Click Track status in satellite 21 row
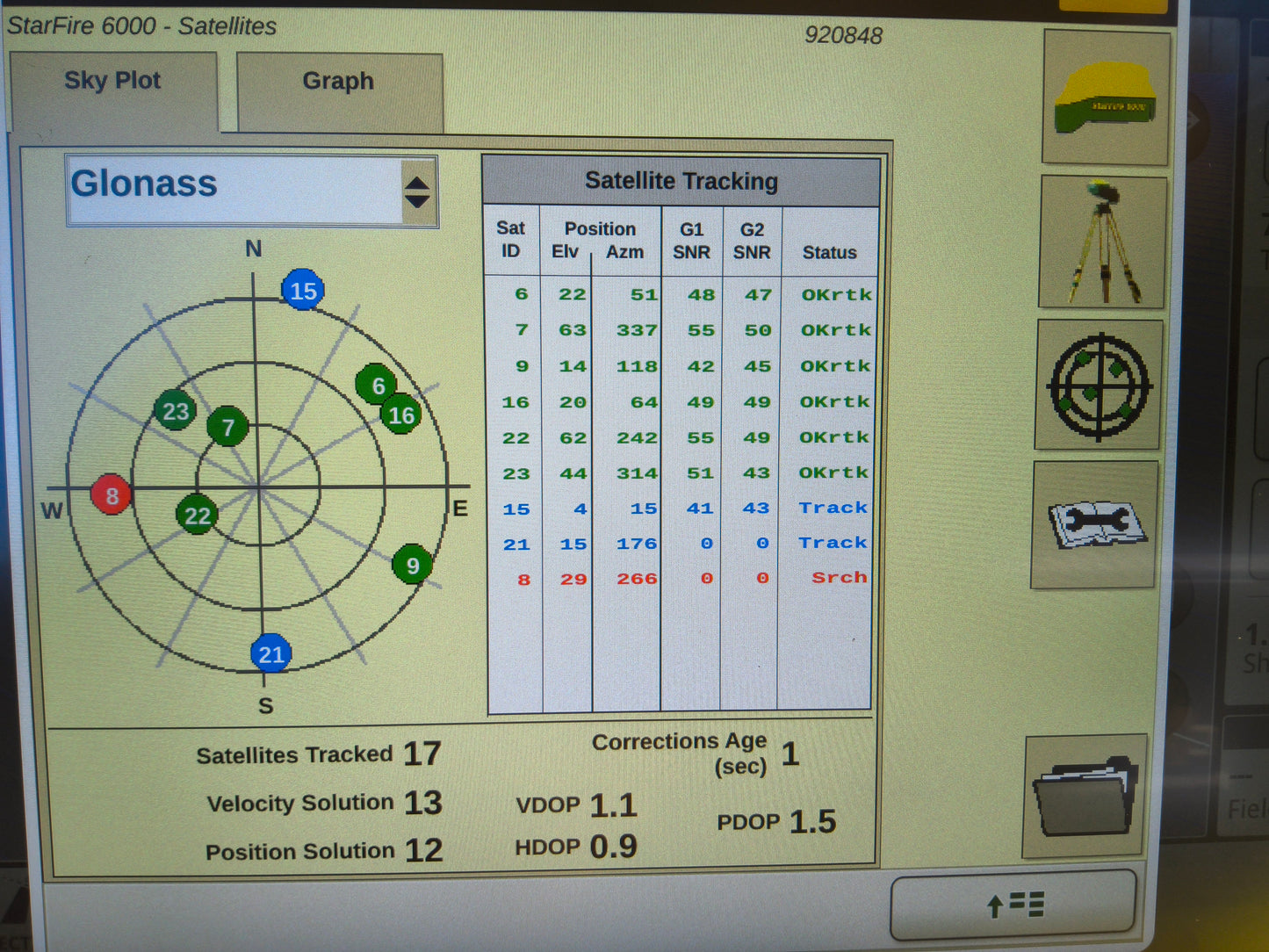This screenshot has width=1269, height=952. click(833, 543)
